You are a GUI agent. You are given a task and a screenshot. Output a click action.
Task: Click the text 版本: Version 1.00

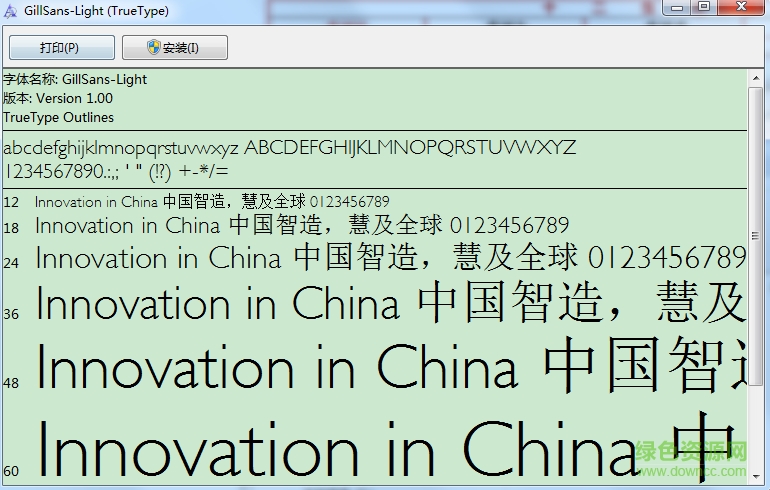58,98
